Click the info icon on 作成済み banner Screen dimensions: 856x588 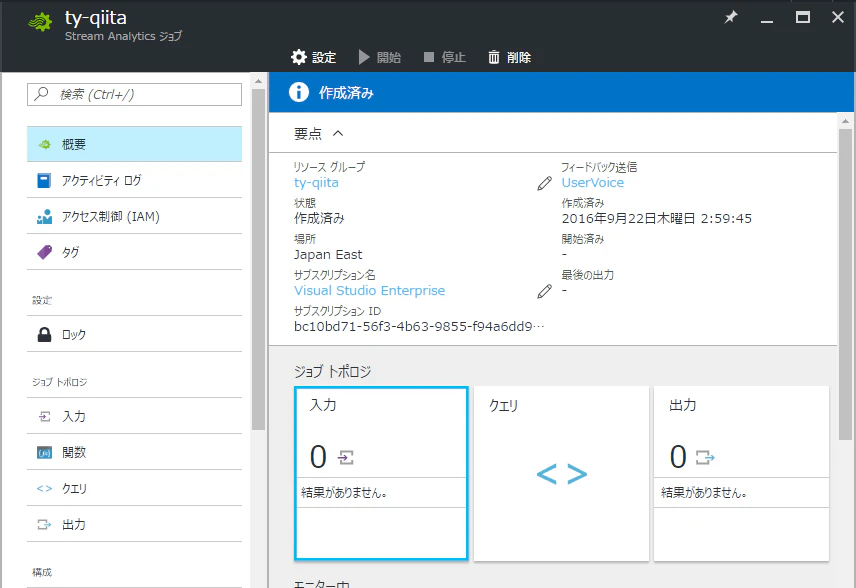[x=299, y=92]
